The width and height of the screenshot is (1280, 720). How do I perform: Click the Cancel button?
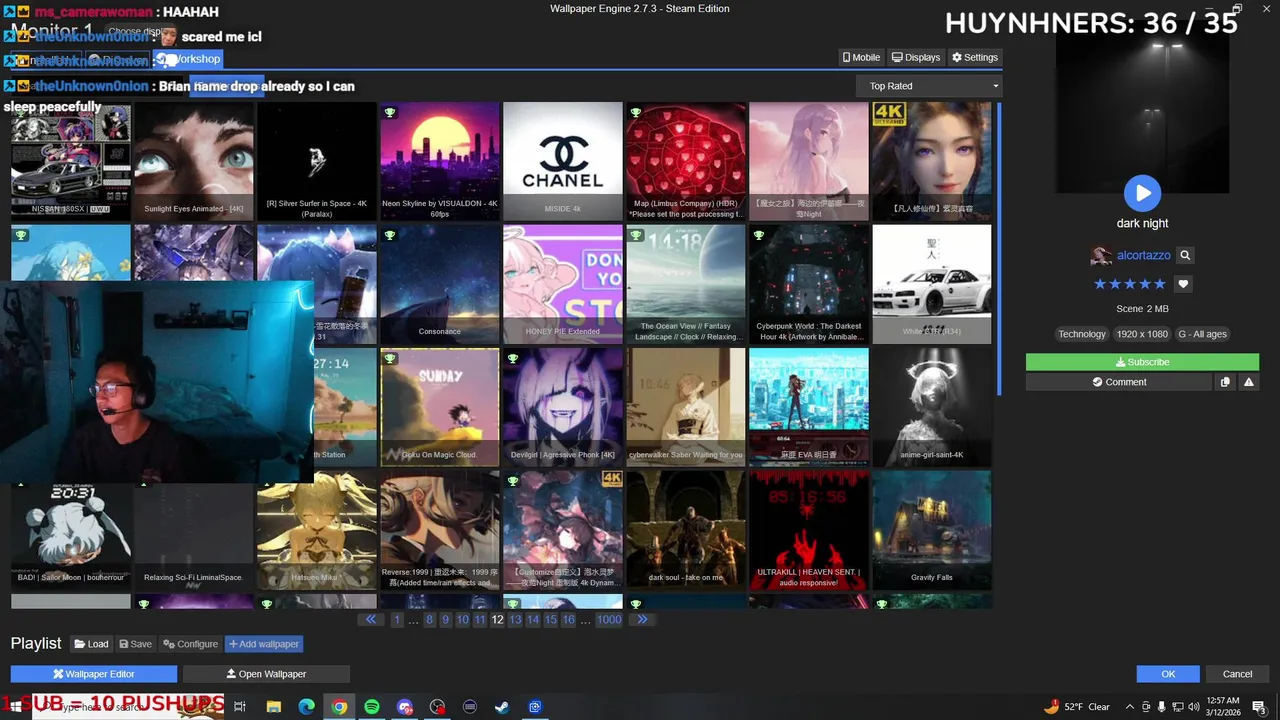(1237, 674)
